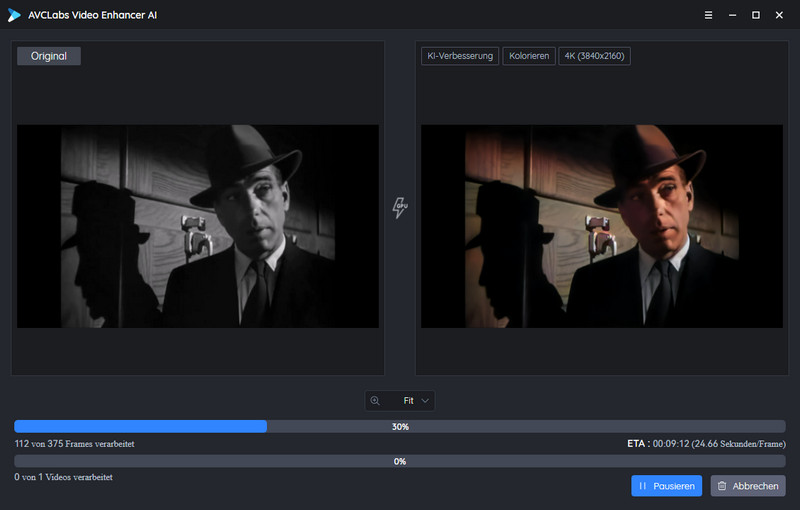Click the ETA 00:09:12 text
The width and height of the screenshot is (800, 510).
[x=706, y=444]
